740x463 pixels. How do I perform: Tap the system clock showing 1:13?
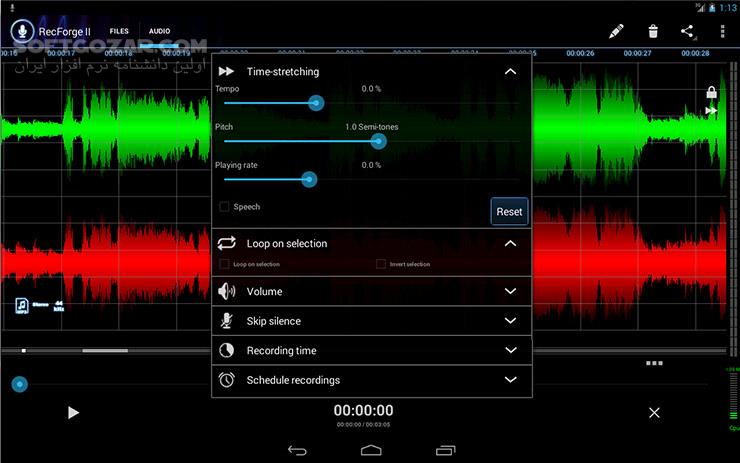click(728, 8)
